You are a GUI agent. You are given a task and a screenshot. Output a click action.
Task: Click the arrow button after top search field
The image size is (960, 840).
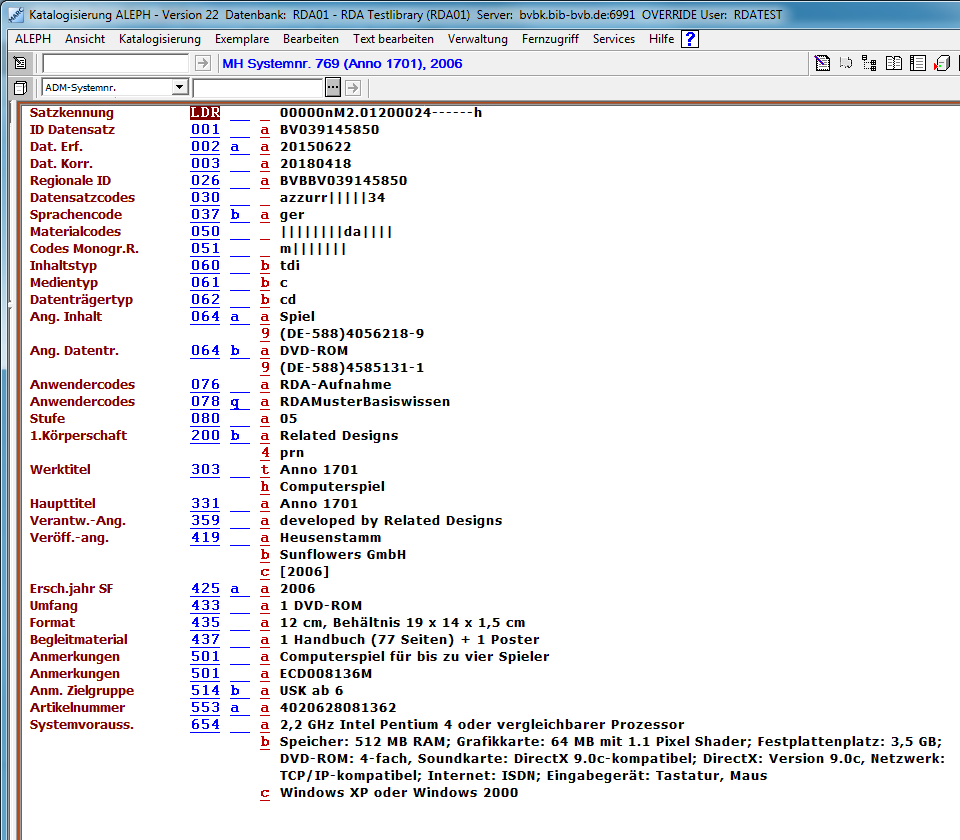point(203,63)
